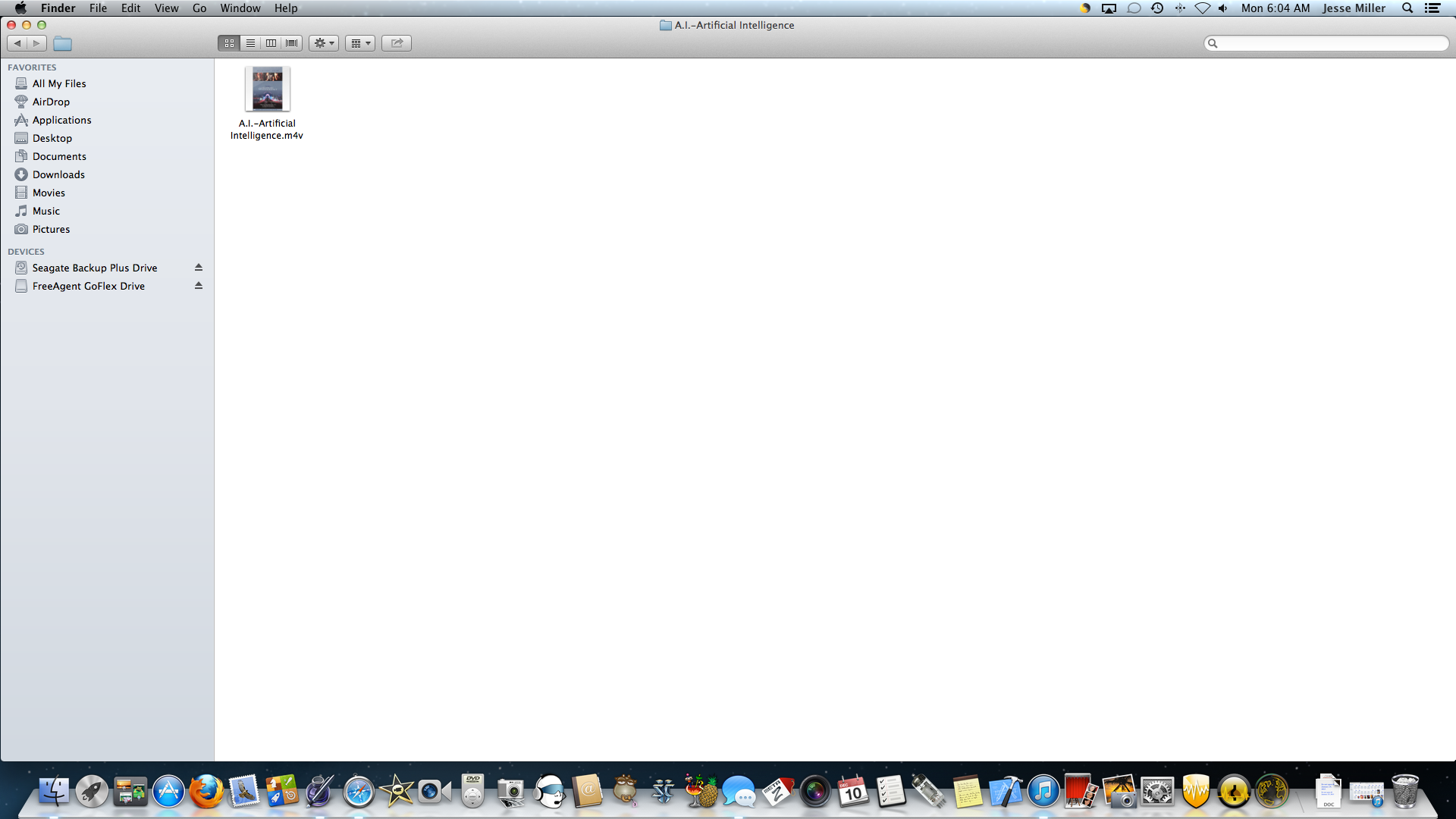
Task: Launch Firefox from Dock
Action: [206, 792]
